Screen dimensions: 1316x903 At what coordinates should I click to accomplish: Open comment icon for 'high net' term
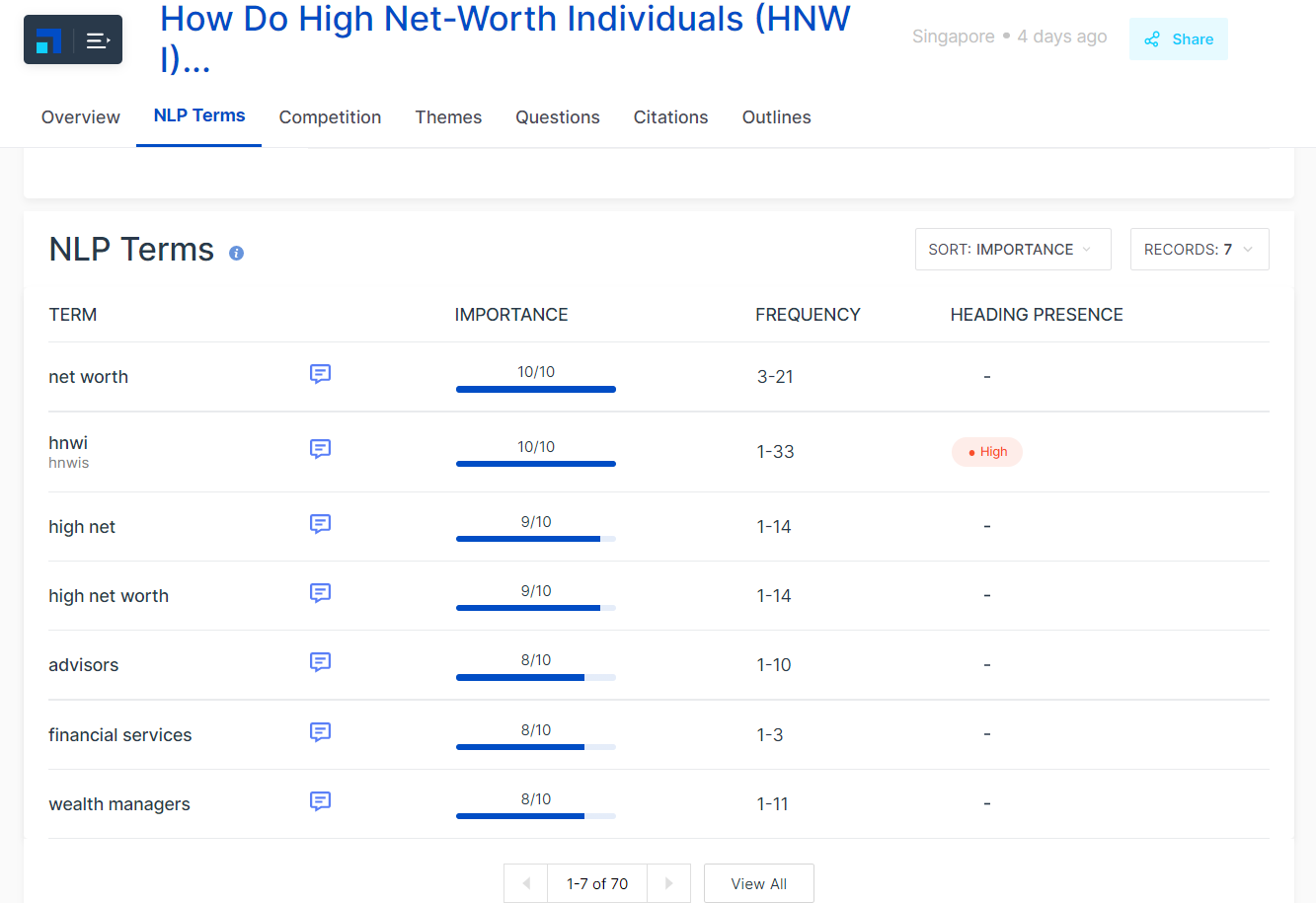pos(320,524)
